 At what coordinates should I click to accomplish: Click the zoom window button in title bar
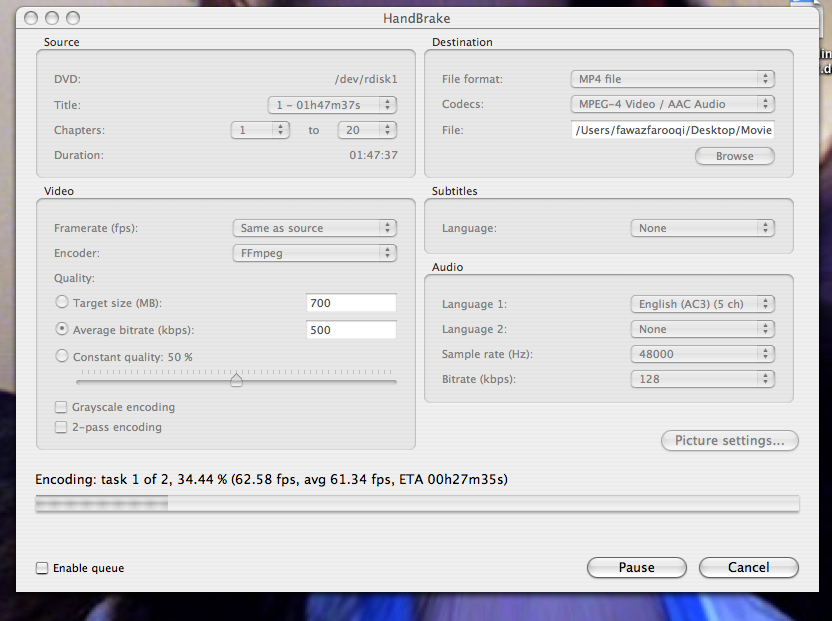coord(73,19)
